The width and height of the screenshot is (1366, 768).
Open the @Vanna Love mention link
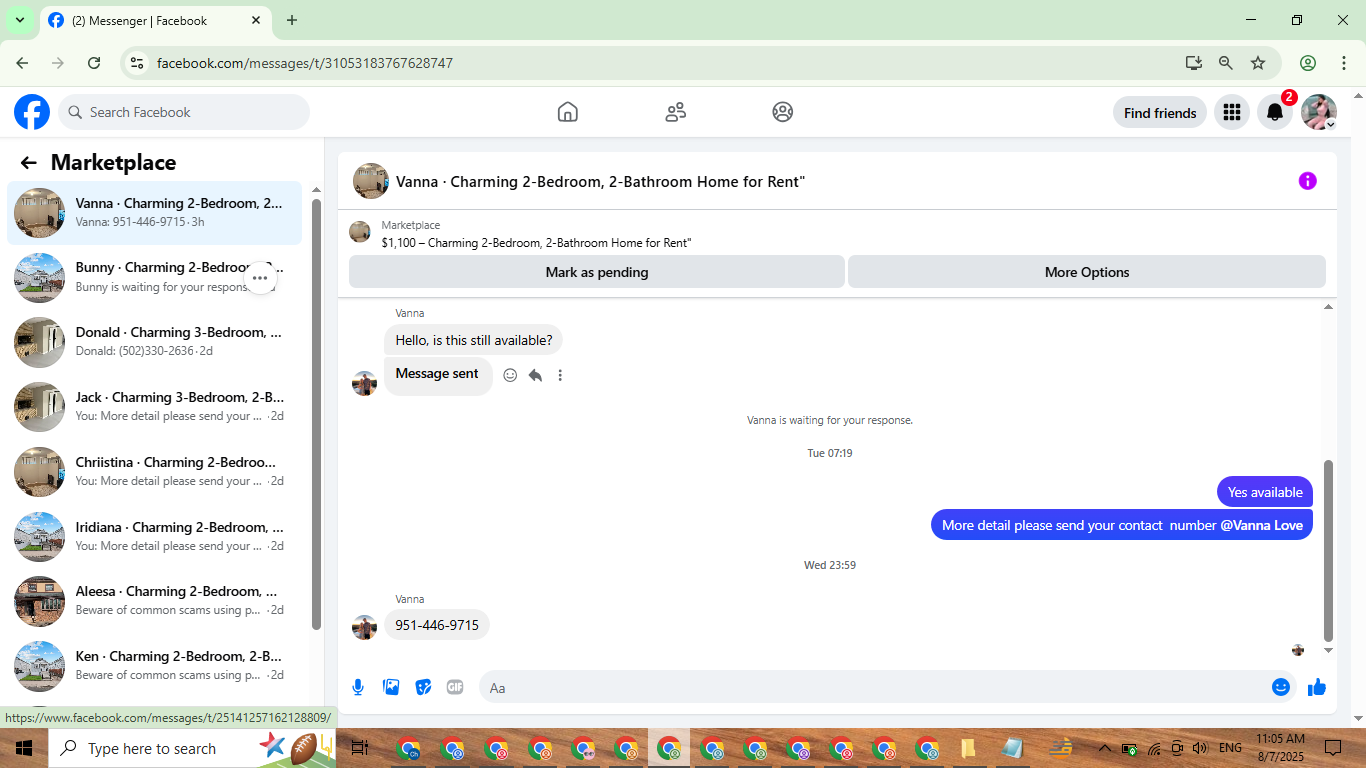(1262, 525)
